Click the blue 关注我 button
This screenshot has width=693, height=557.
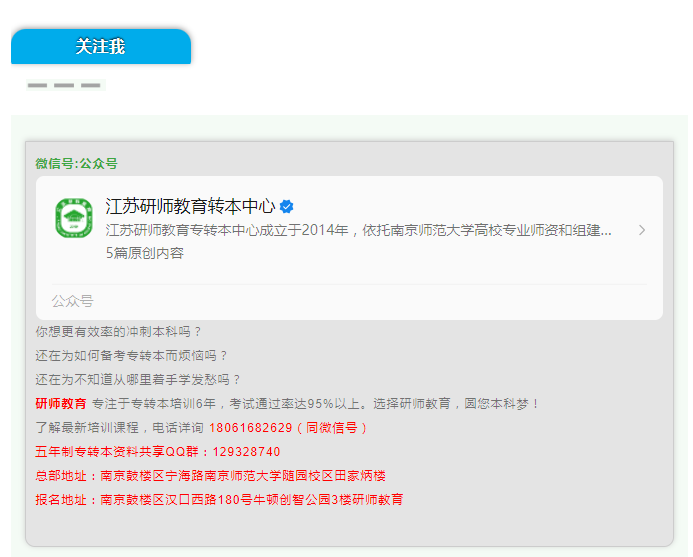coord(101,46)
